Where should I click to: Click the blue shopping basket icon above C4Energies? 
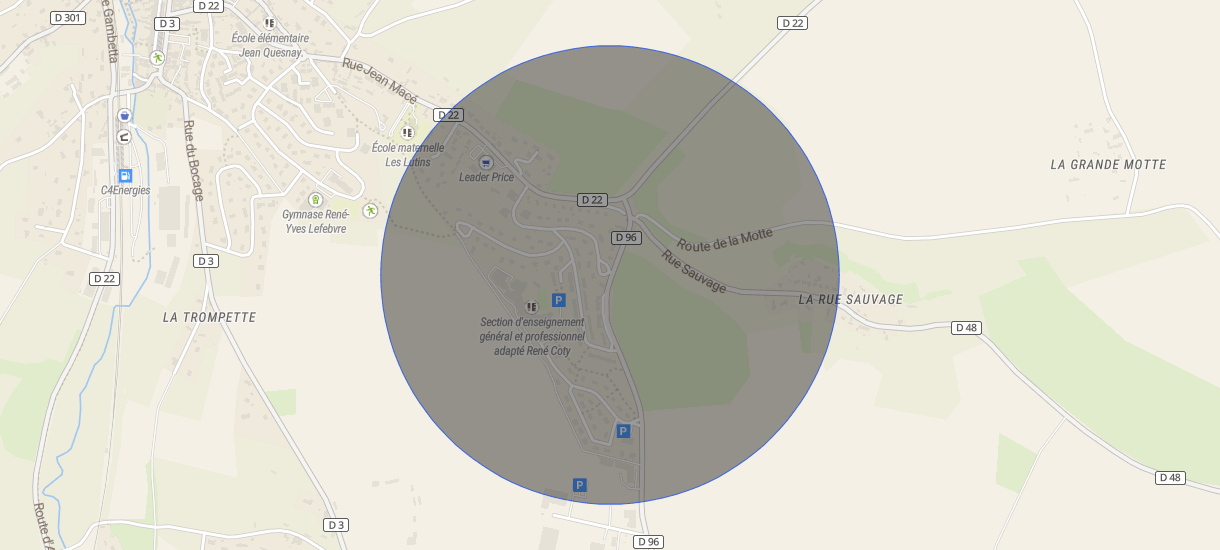(x=124, y=116)
